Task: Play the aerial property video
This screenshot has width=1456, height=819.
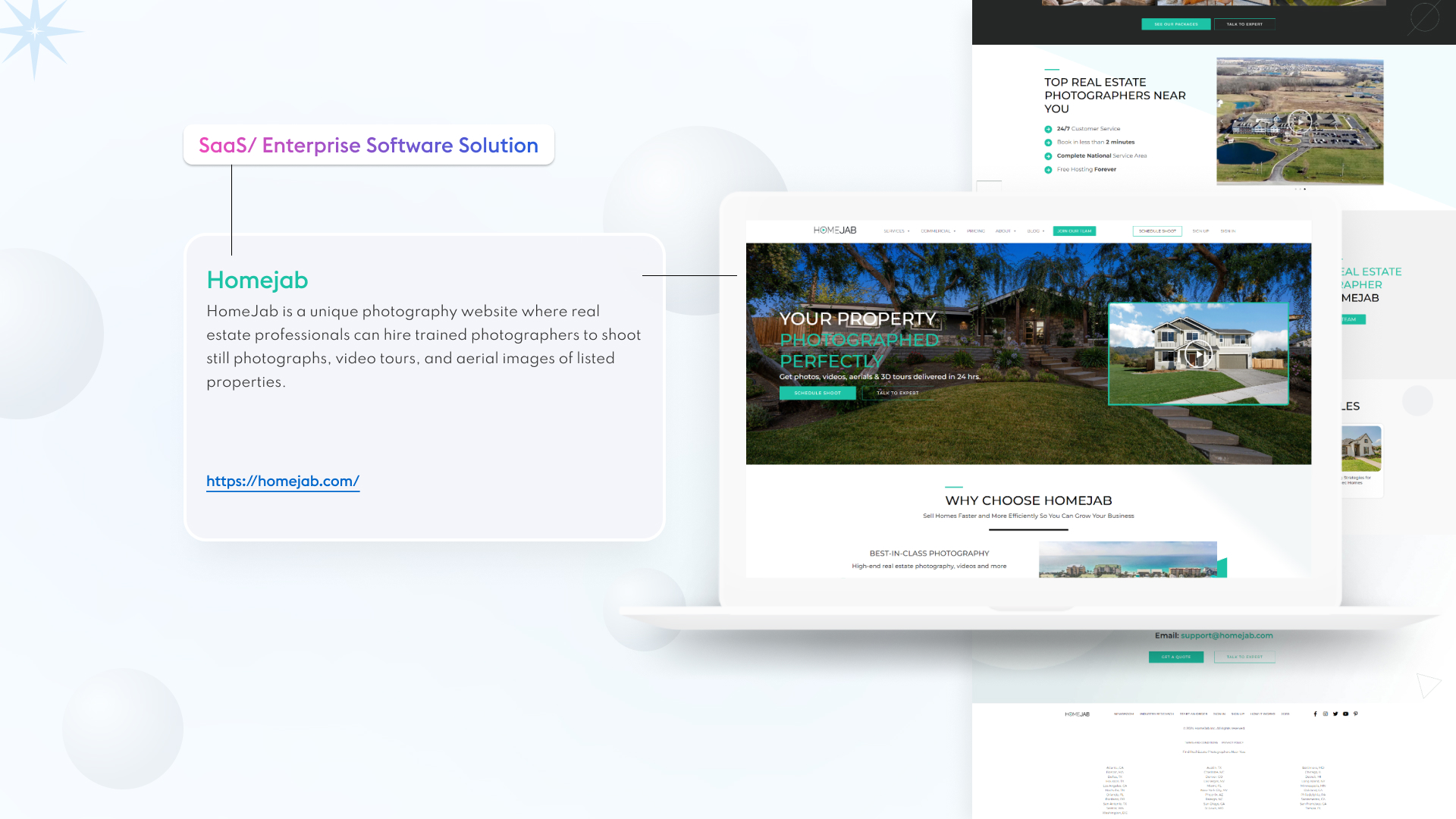Action: pos(1300,121)
